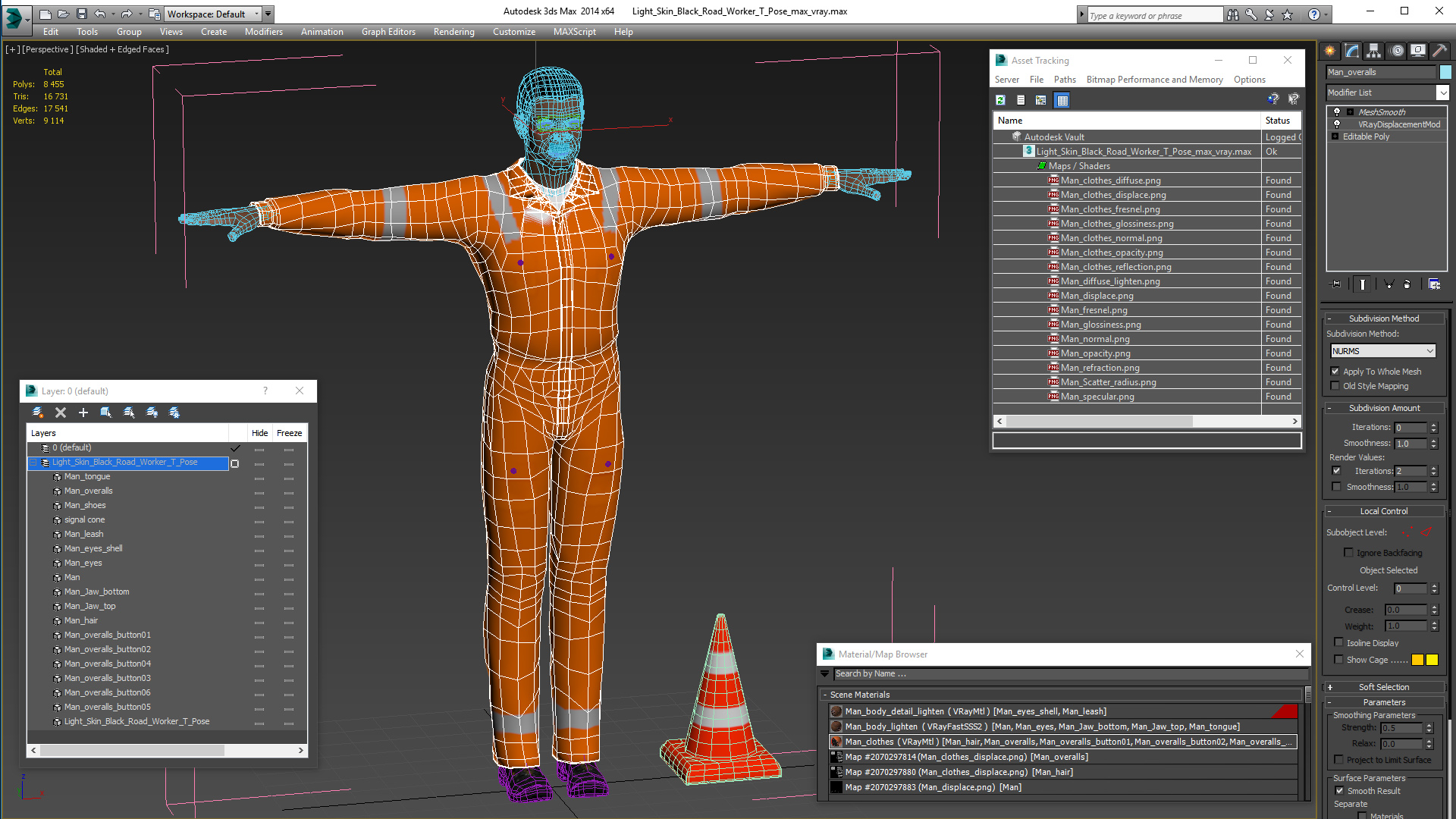The image size is (1456, 819).
Task: Click the Undo arrow icon
Action: click(x=100, y=14)
